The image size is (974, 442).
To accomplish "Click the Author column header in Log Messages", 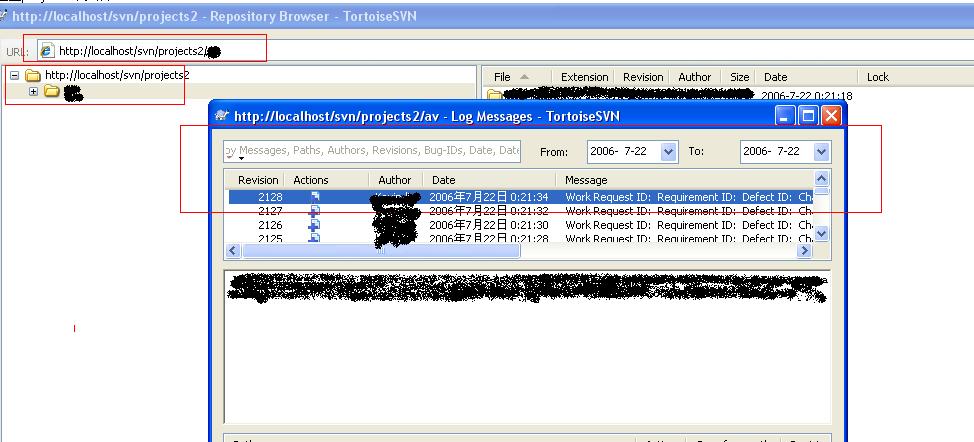I will [x=395, y=180].
